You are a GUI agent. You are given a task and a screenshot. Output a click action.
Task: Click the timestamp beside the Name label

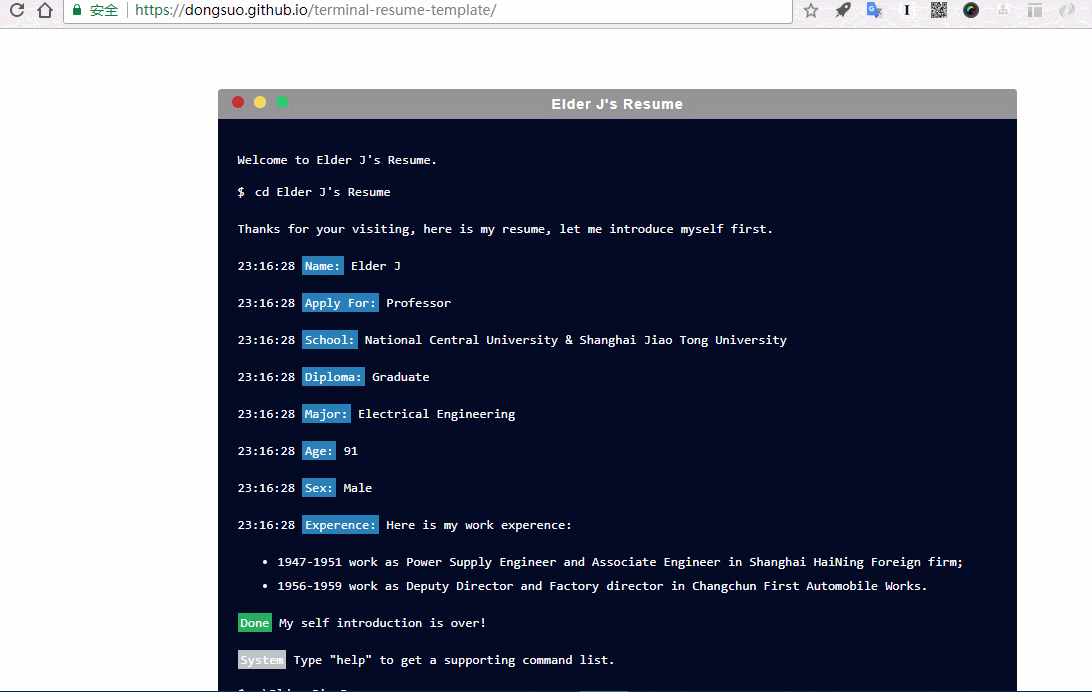click(266, 266)
